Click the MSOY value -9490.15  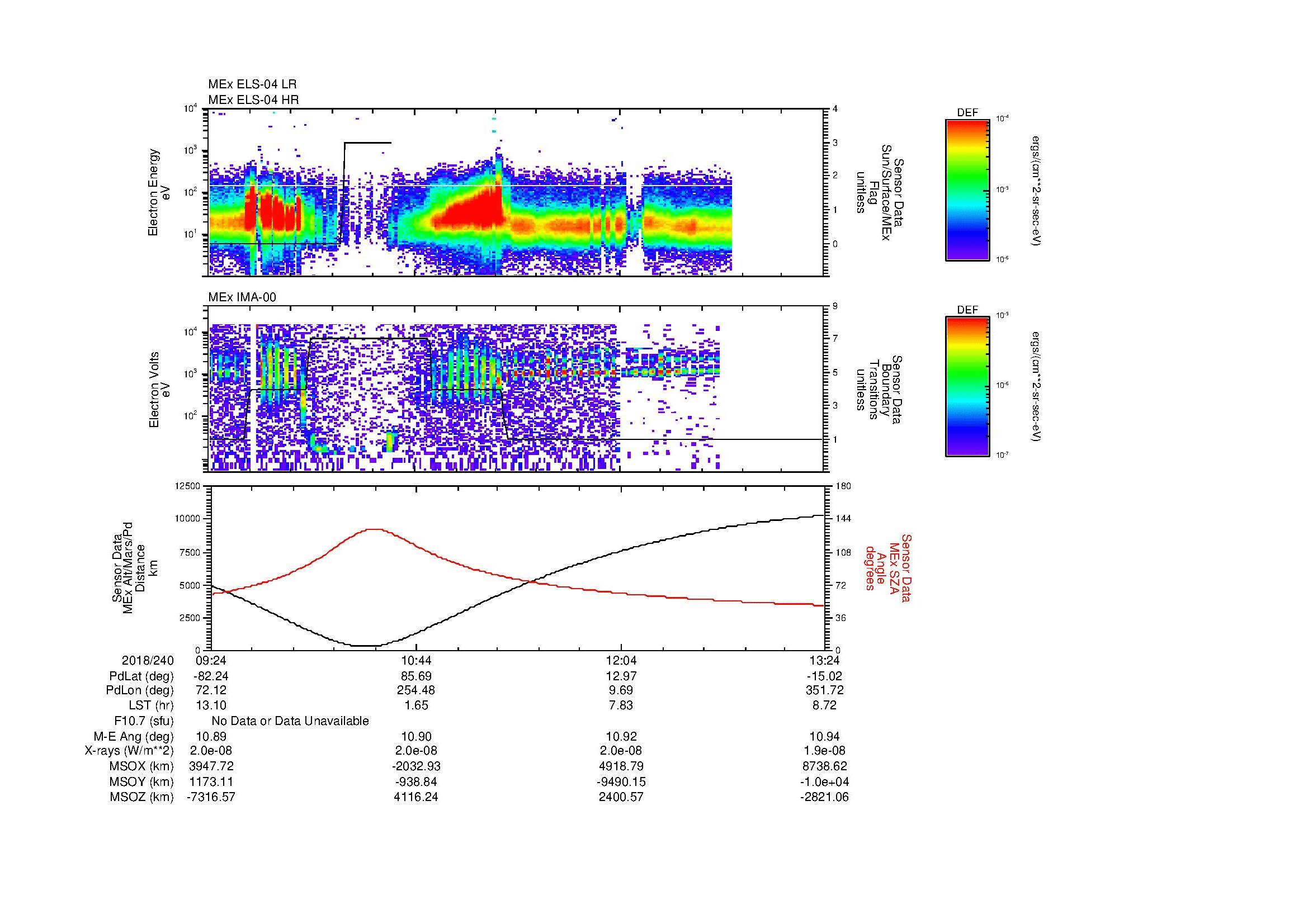pyautogui.click(x=621, y=781)
